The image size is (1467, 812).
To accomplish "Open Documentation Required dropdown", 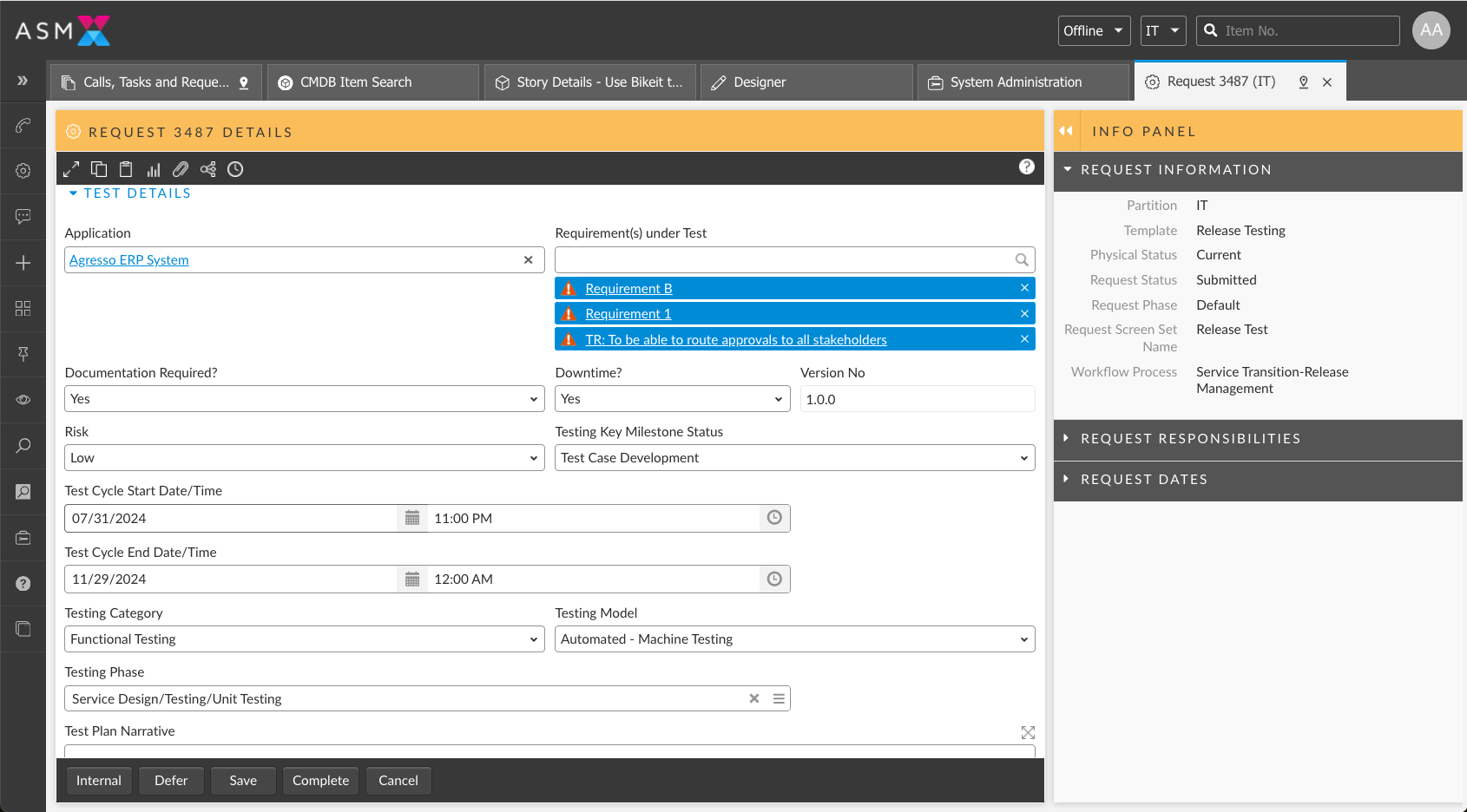I will coord(305,399).
